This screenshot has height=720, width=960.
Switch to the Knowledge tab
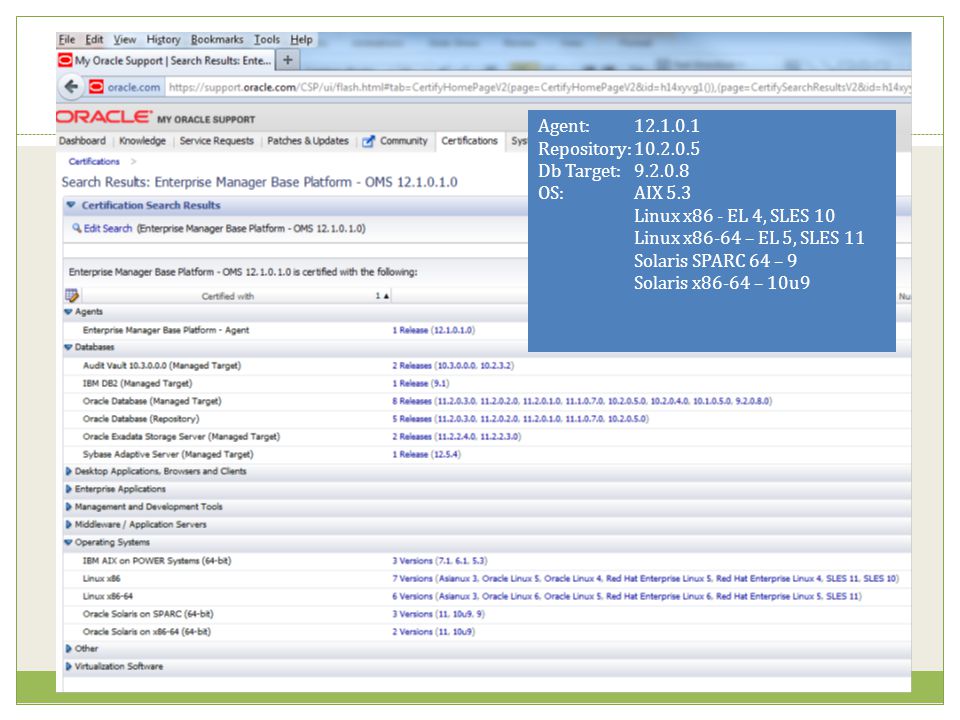click(142, 141)
